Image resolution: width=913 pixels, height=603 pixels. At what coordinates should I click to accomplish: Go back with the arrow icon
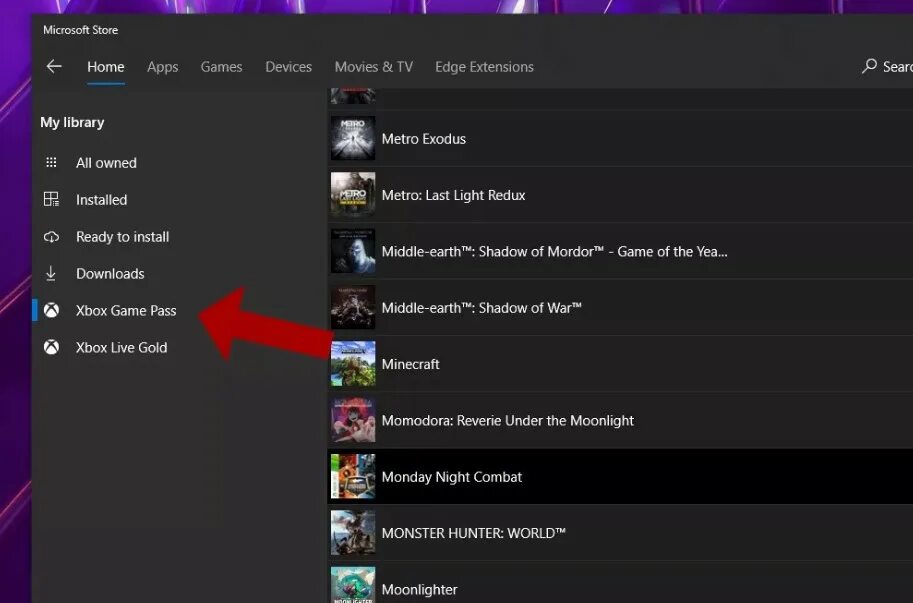coord(54,66)
